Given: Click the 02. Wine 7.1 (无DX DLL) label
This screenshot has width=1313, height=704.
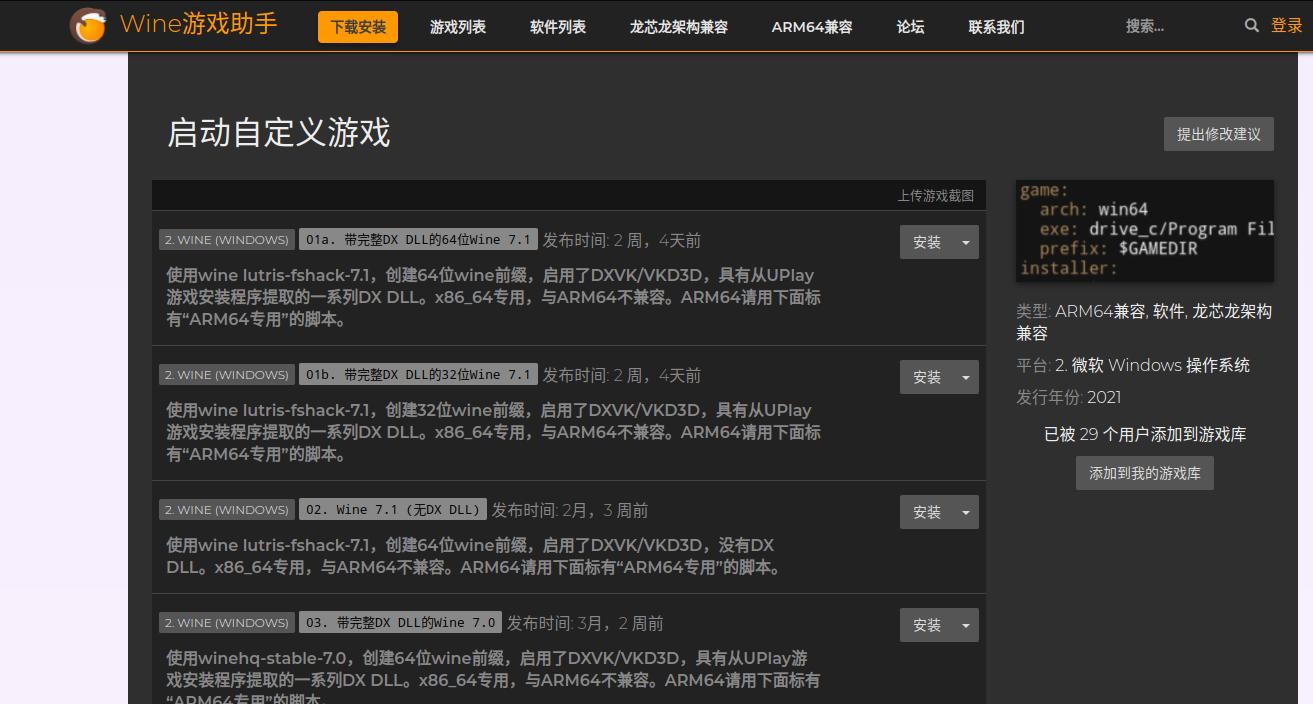Looking at the screenshot, I should pos(393,510).
